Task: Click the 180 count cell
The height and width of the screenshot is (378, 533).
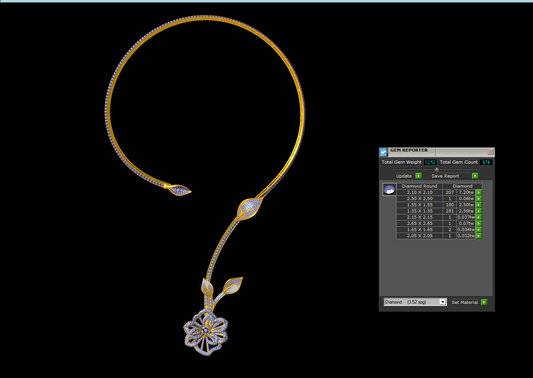Action: tap(450, 205)
